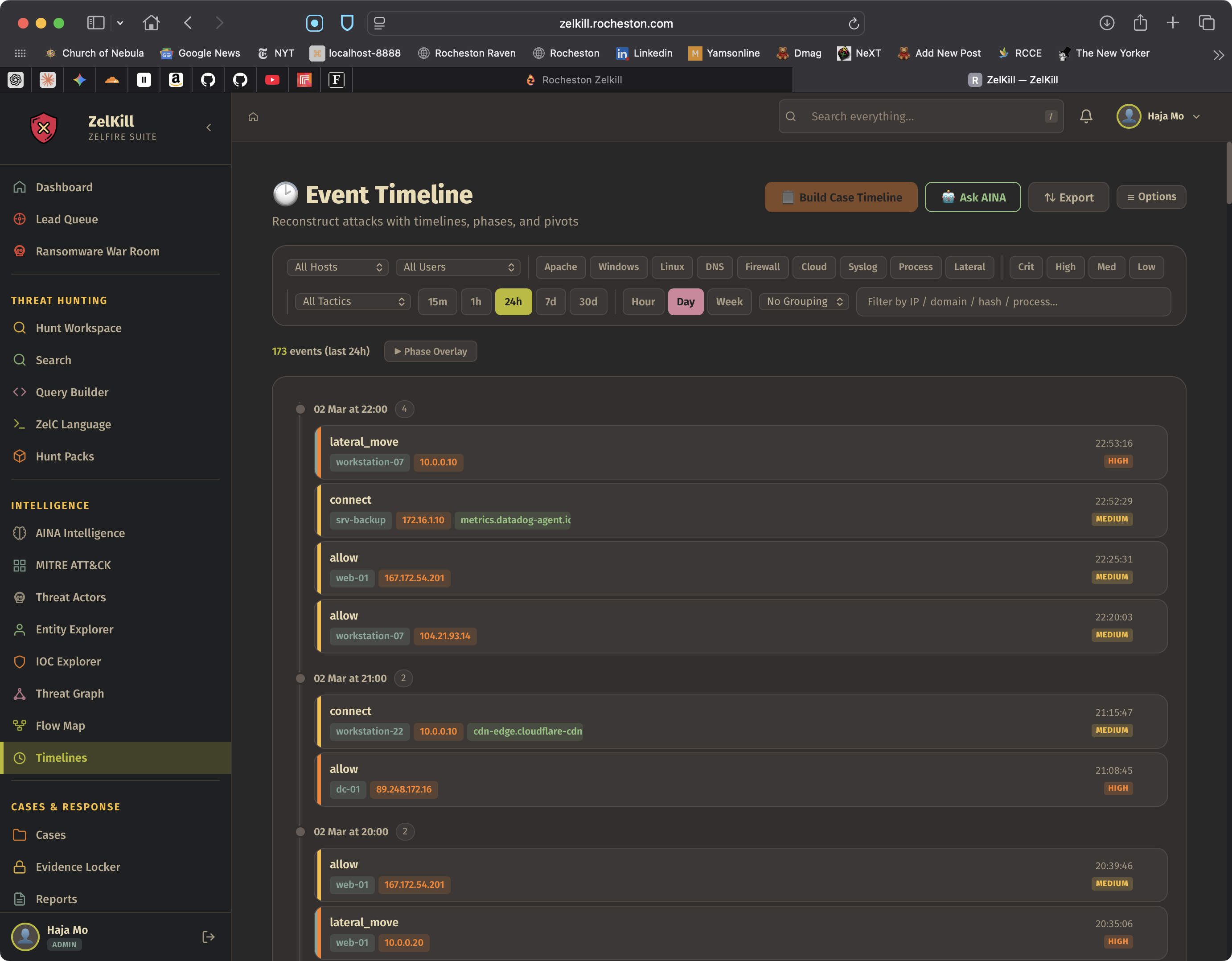Screen dimensions: 1232x961
Task: Click the Ask AINA button
Action: click(x=973, y=197)
